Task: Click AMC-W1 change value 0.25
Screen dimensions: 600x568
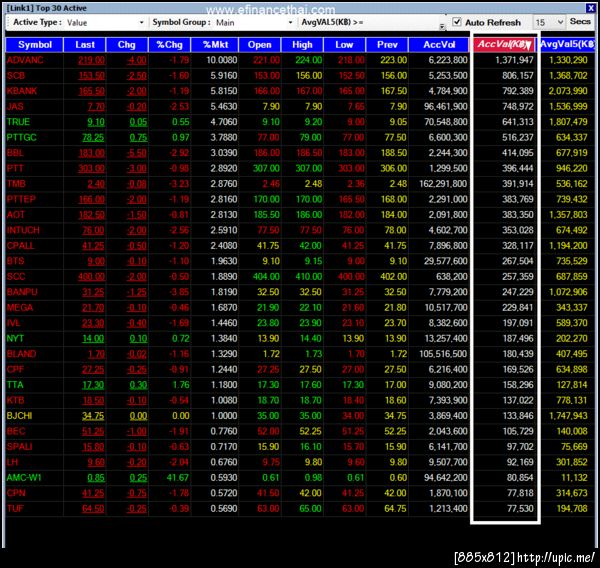Action: coord(138,478)
